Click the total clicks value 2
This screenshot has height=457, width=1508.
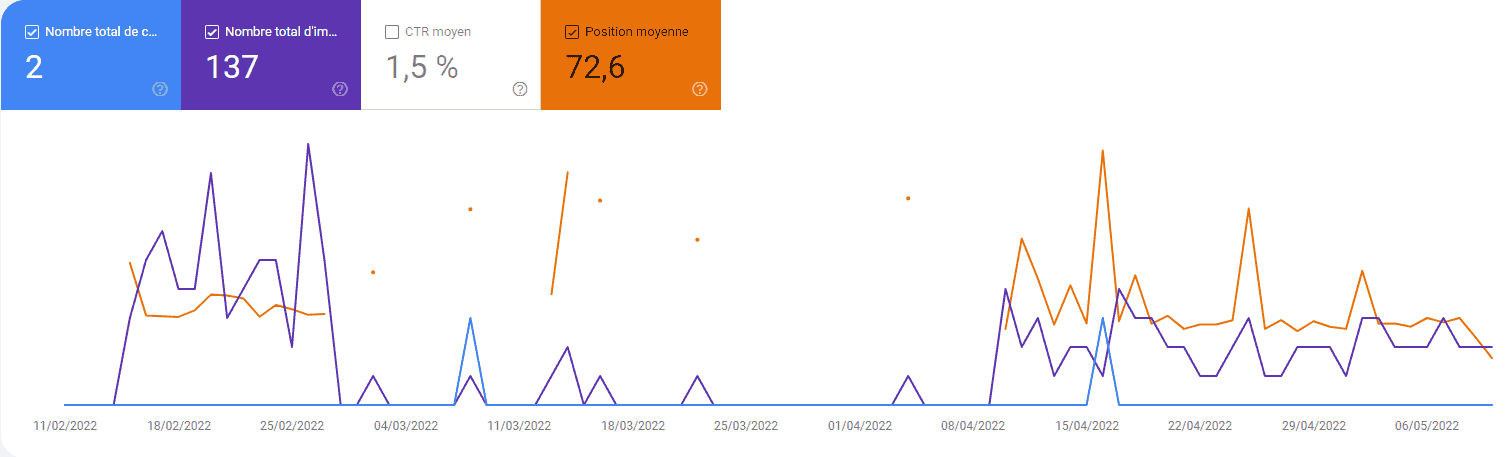coord(34,67)
